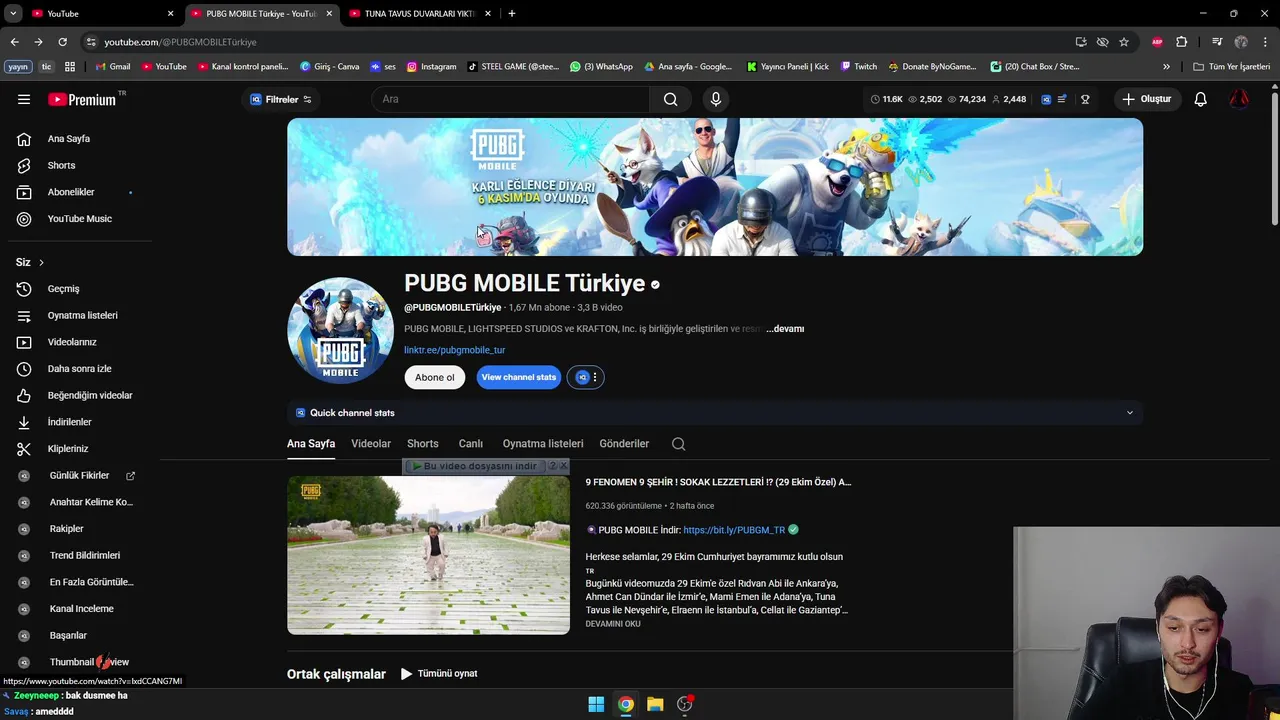Select the Ana Sayfa channel tab
This screenshot has width=1280, height=720.
(x=311, y=444)
